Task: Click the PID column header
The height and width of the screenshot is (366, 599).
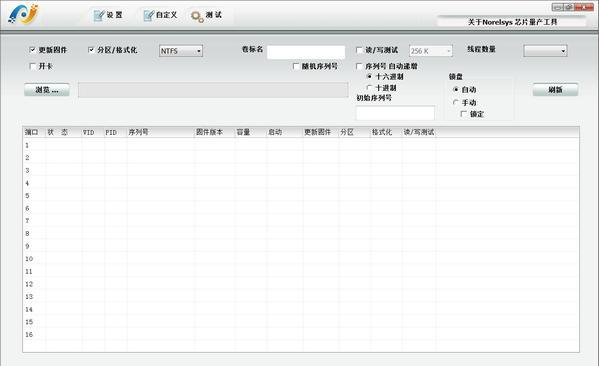Action: point(115,132)
